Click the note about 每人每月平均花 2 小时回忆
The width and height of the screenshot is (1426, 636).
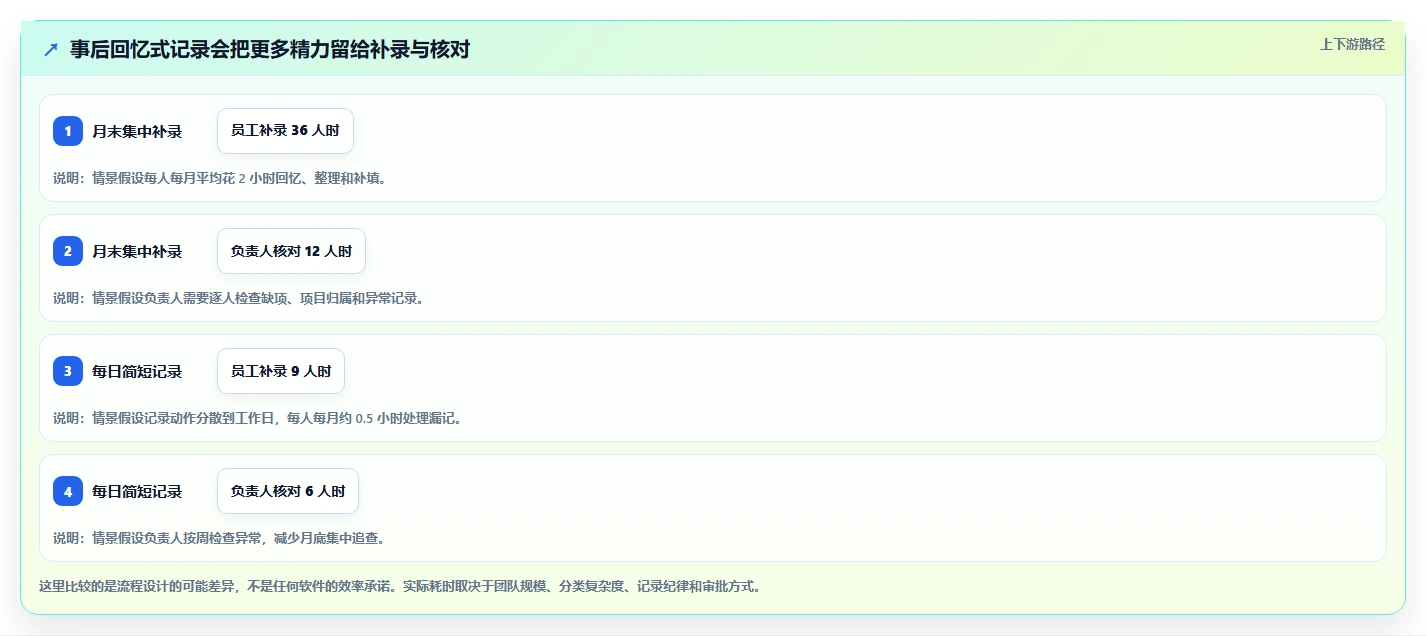pos(219,178)
